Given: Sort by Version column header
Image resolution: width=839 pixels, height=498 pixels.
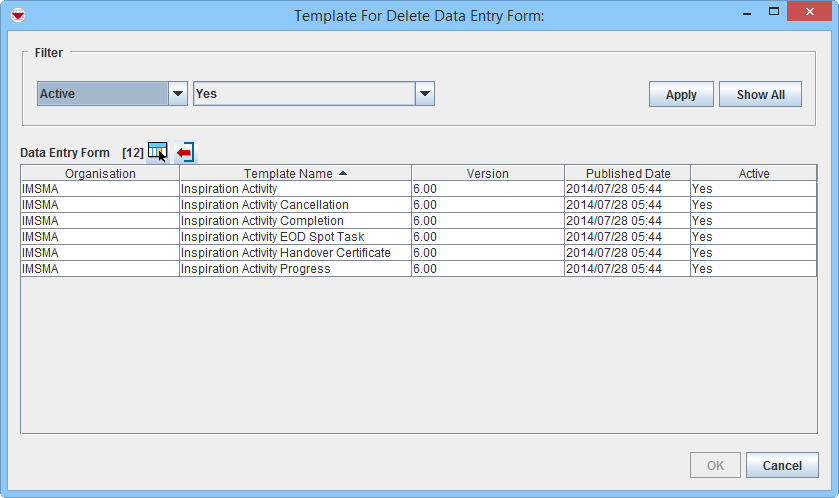Looking at the screenshot, I should point(487,173).
